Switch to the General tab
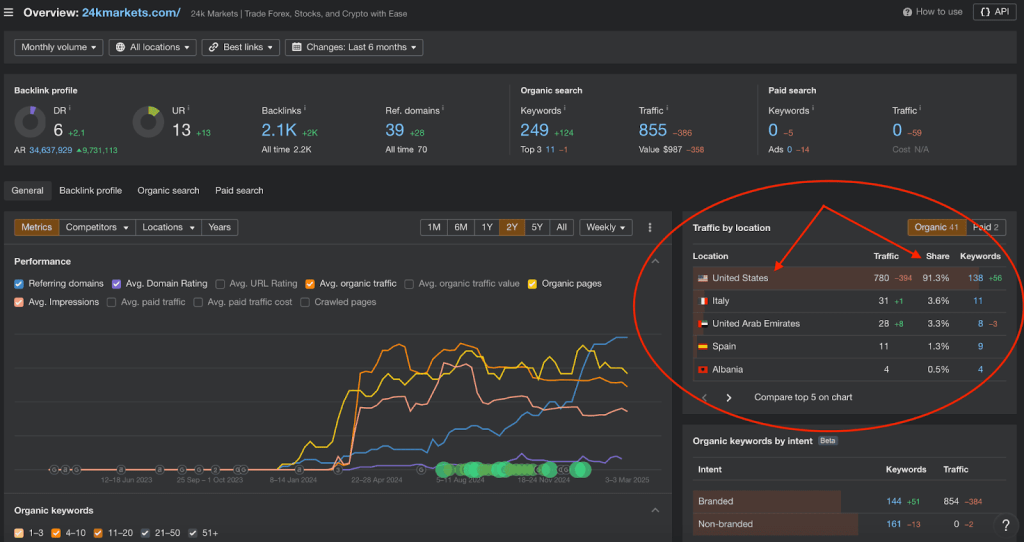Screen dimensions: 1024x542 tap(27, 191)
